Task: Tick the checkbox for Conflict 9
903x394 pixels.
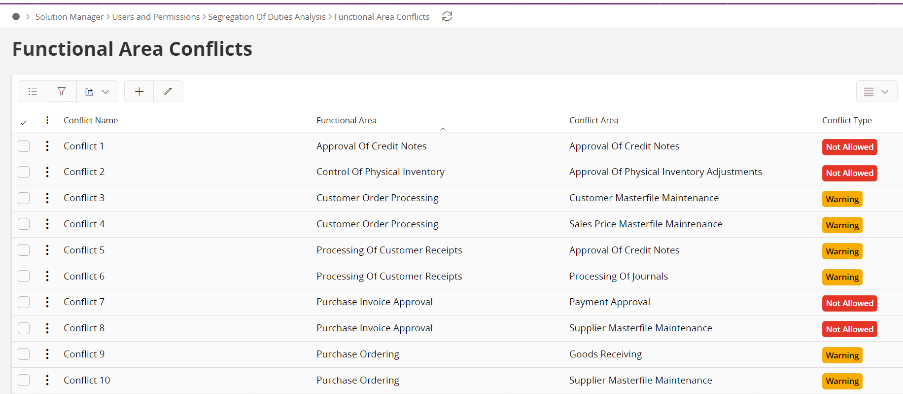Action: [x=24, y=354]
